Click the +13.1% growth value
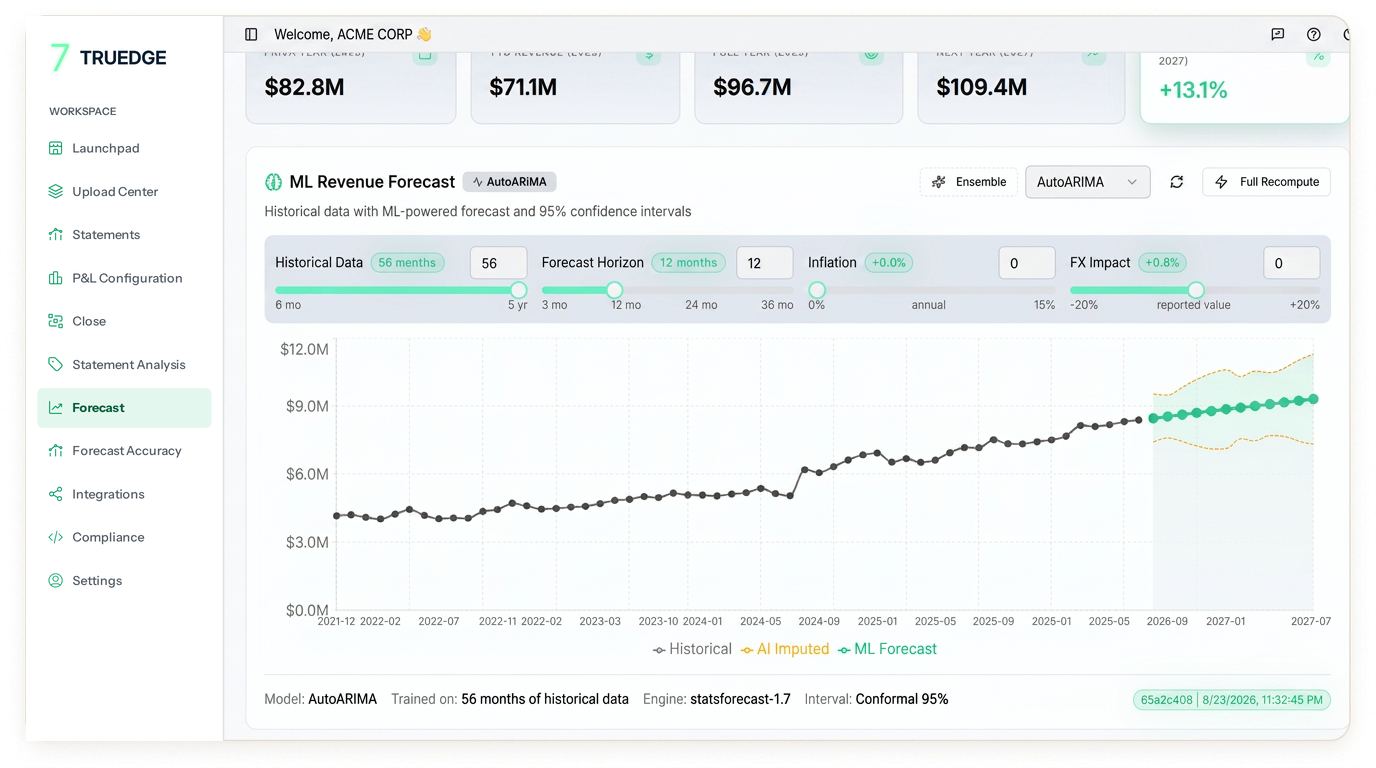 coord(1193,90)
